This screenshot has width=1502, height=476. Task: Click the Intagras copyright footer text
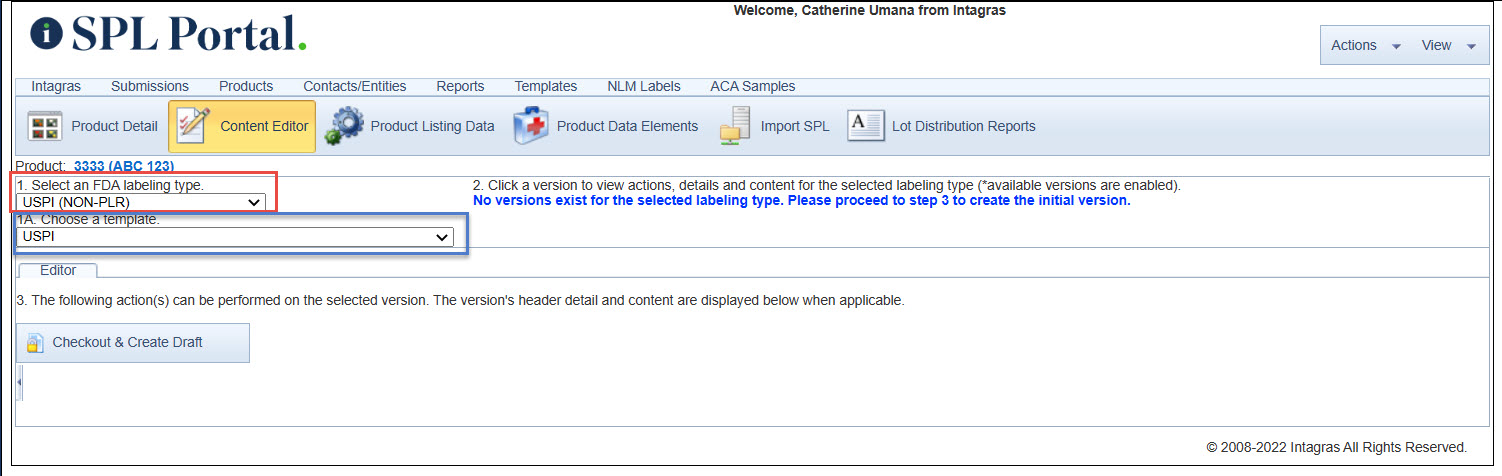1337,447
